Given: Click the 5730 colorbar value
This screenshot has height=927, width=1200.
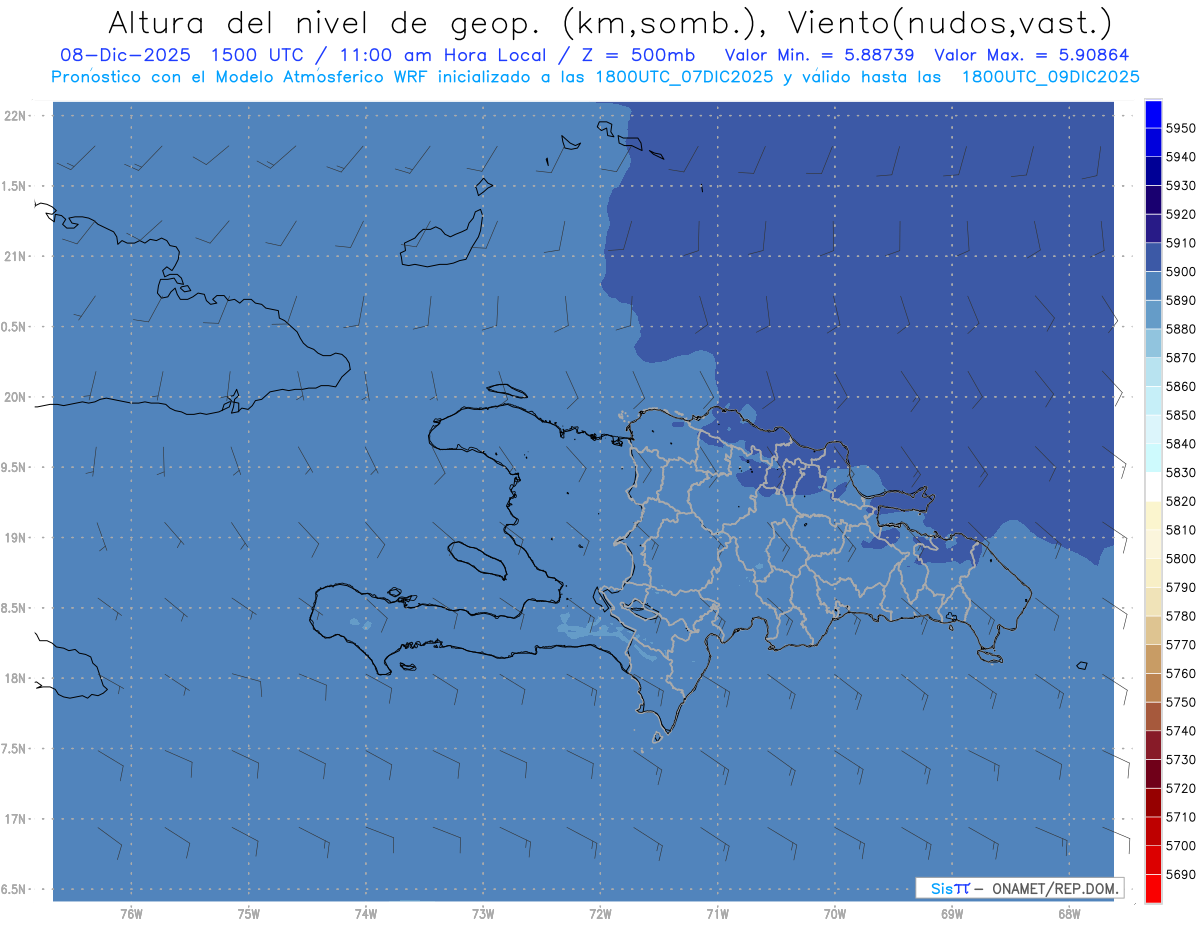Looking at the screenshot, I should (1180, 759).
